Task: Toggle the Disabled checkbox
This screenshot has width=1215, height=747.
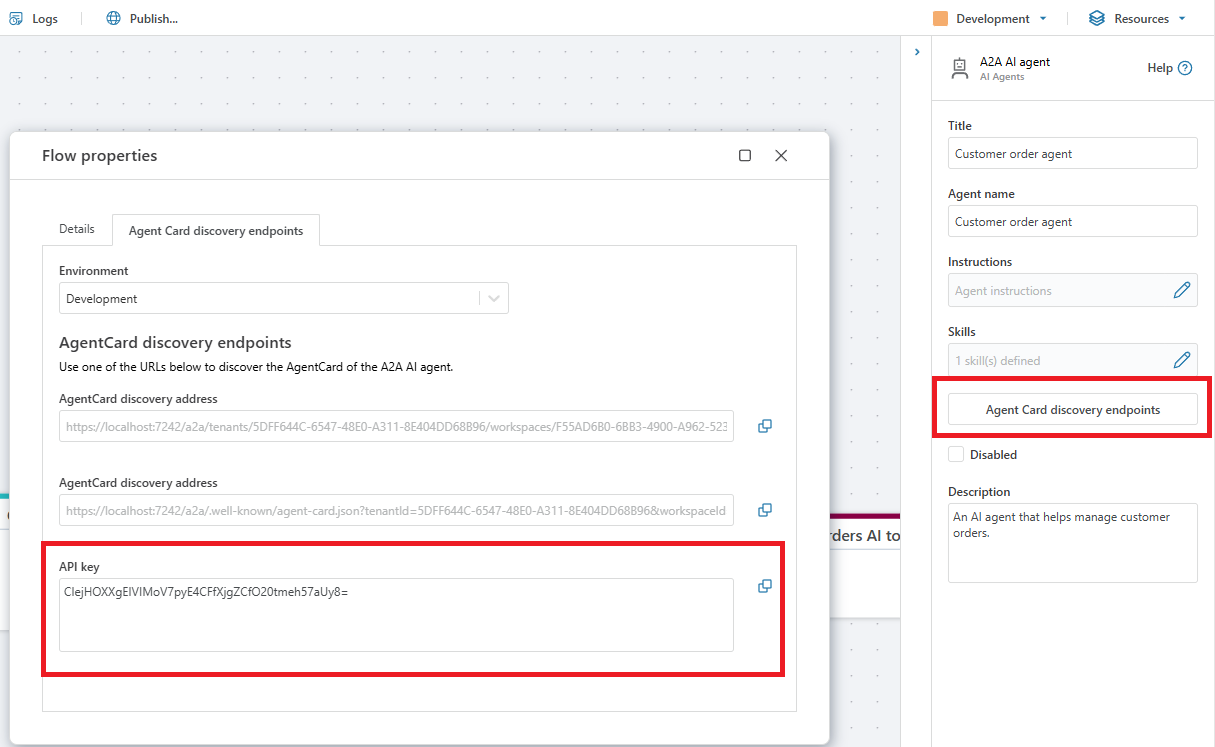Action: click(x=957, y=455)
